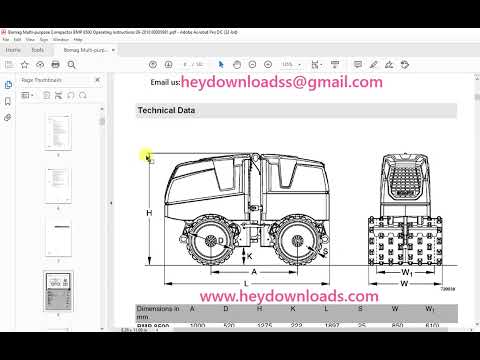Open the Window menu

tap(61, 40)
